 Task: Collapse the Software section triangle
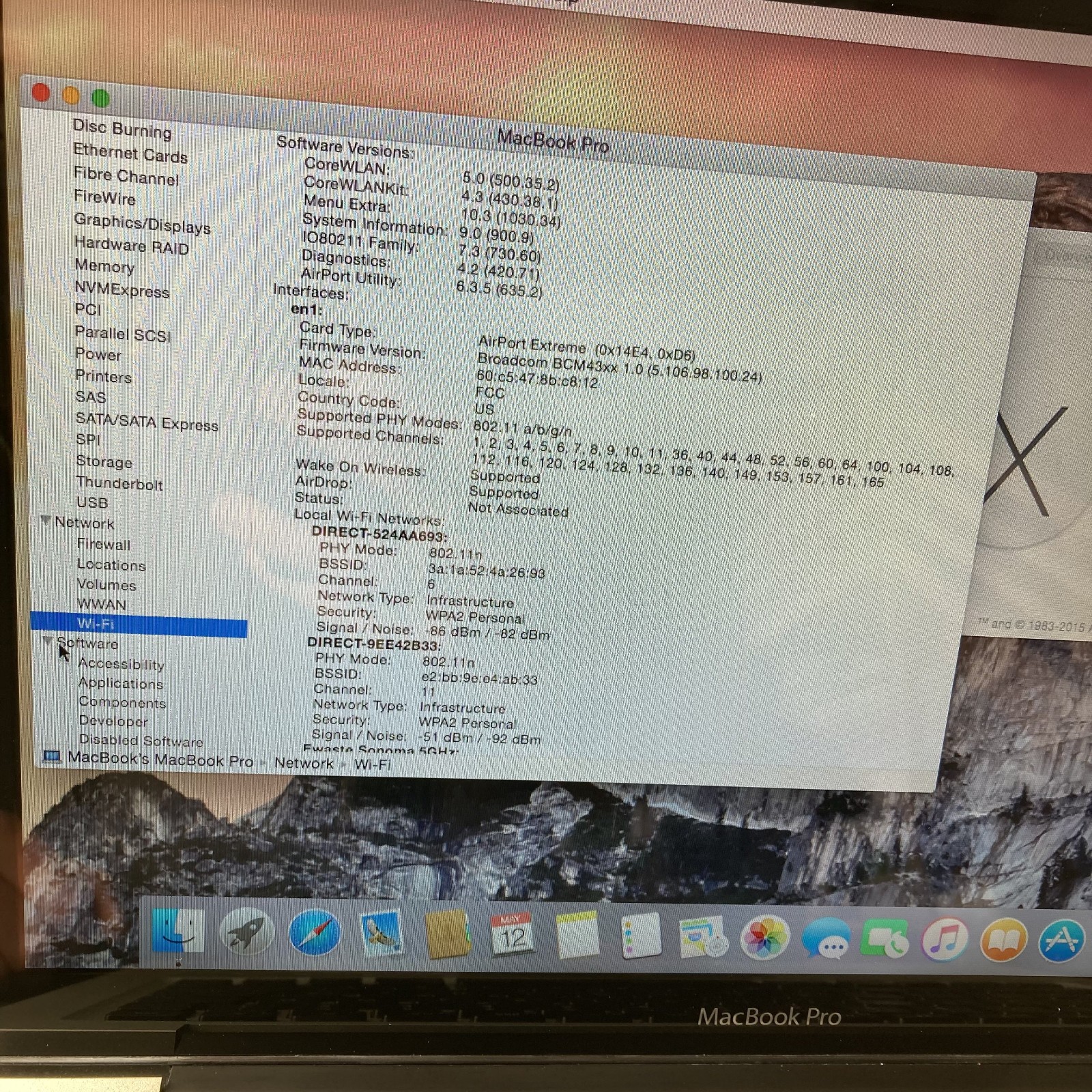click(48, 641)
